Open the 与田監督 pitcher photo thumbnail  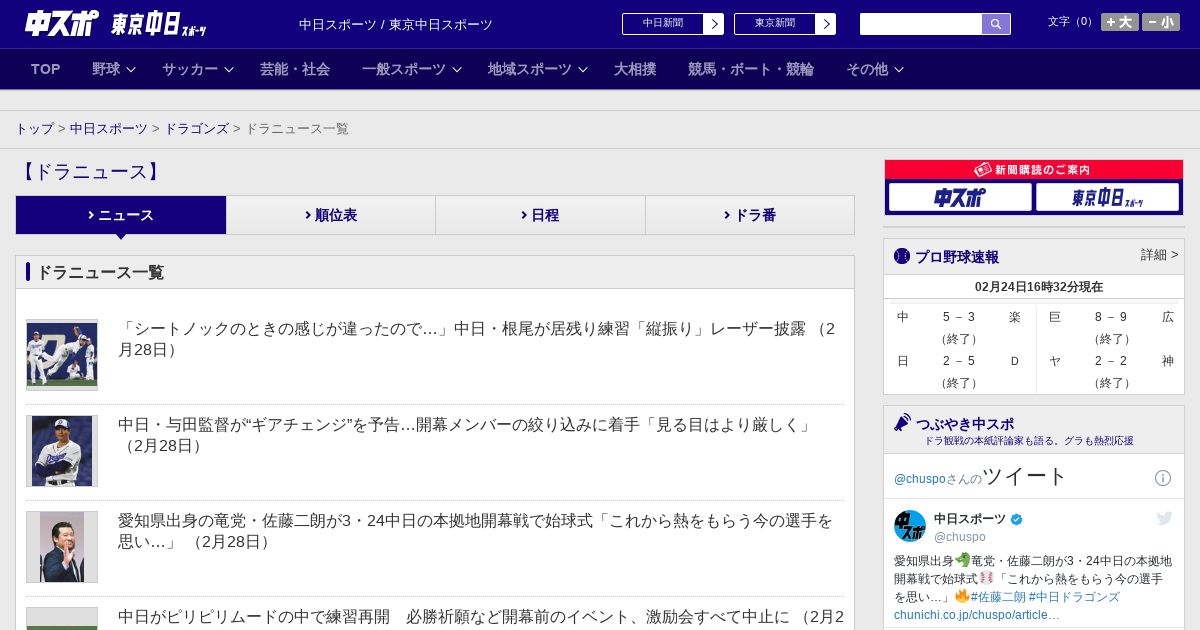tap(62, 451)
